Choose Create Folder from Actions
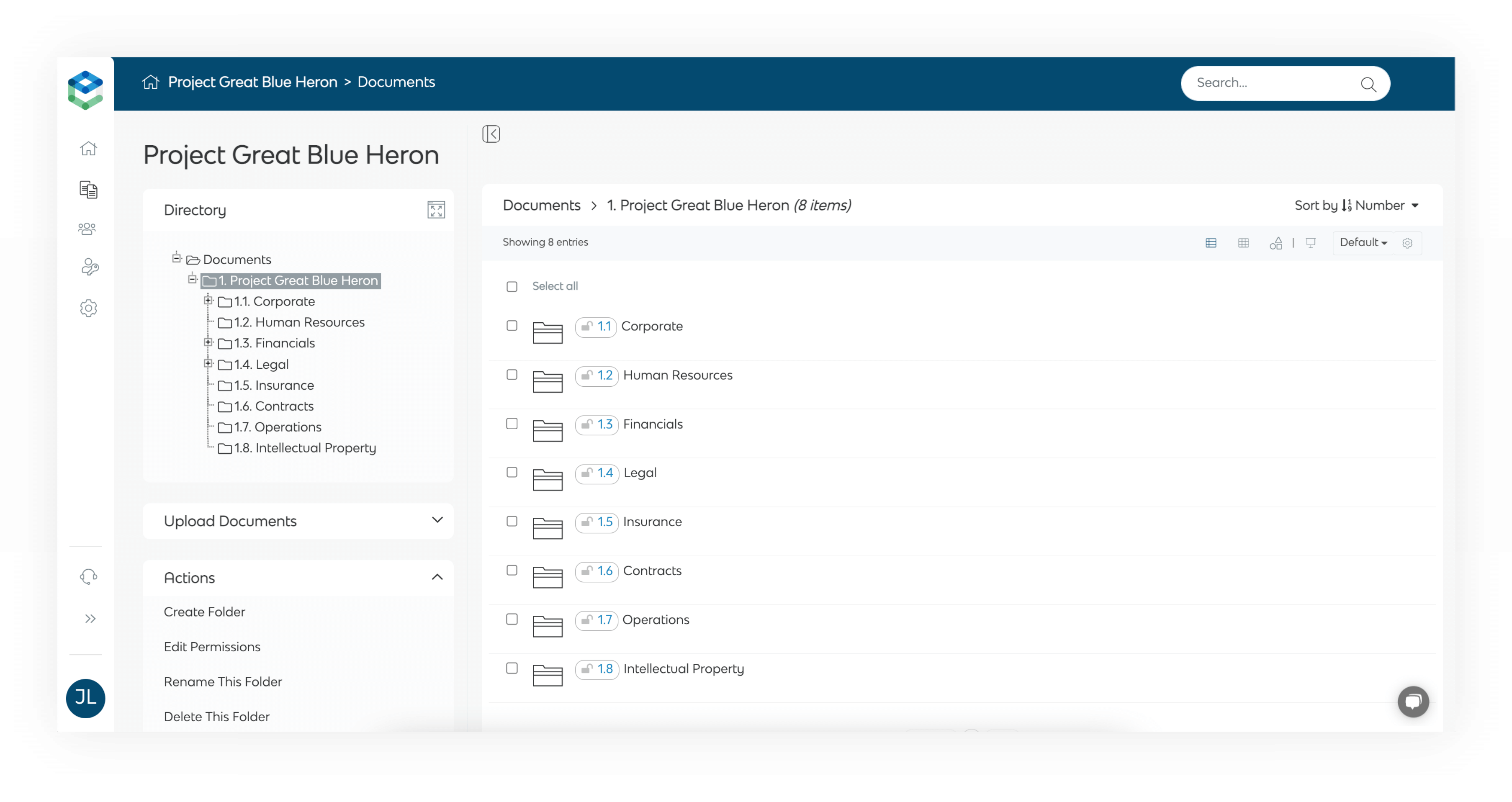This screenshot has height=802, width=1512. [204, 612]
